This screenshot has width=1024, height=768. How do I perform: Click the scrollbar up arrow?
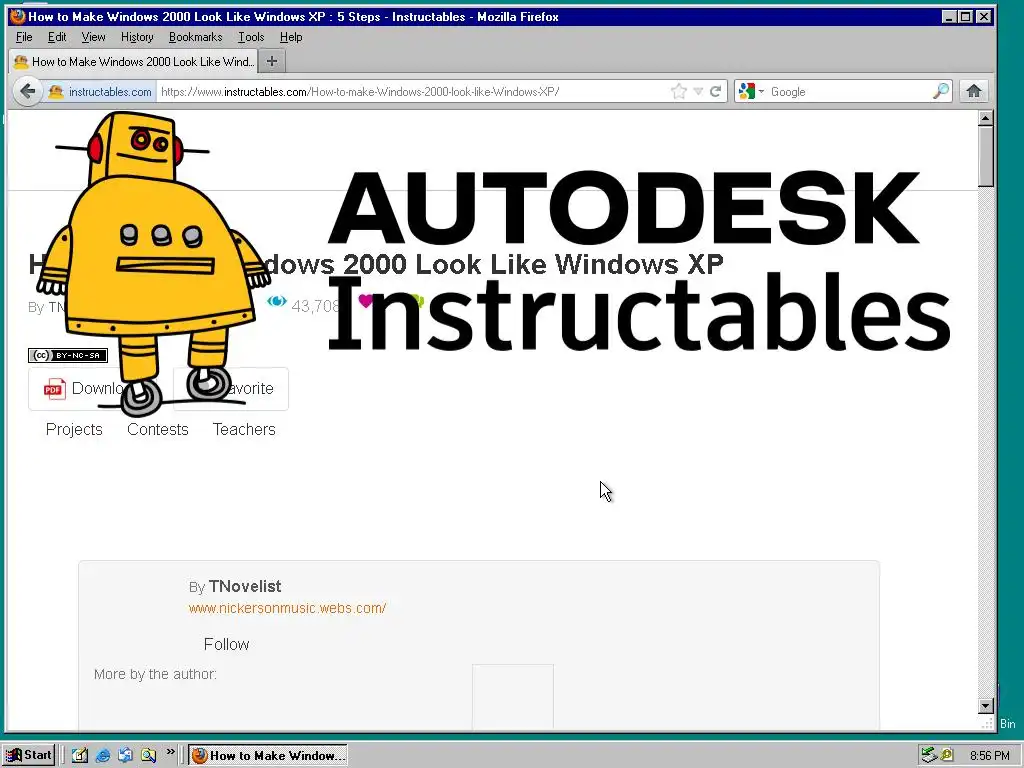click(x=986, y=118)
